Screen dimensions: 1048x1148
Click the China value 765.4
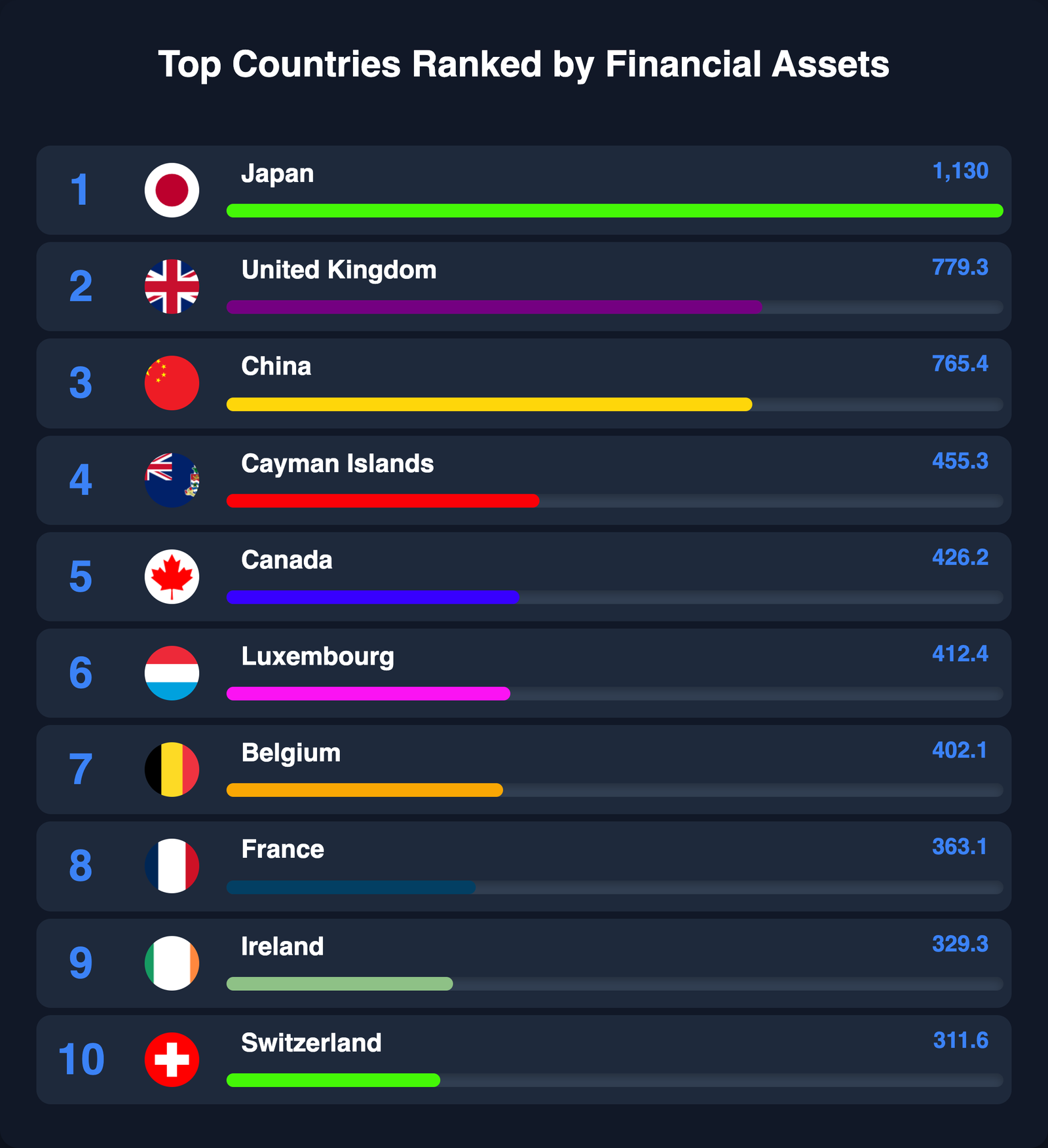click(x=960, y=363)
